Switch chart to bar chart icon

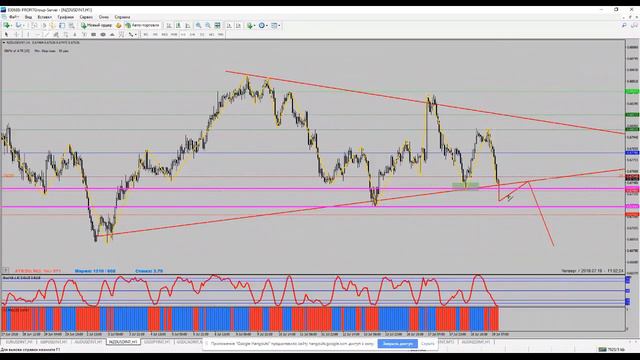tap(169, 25)
